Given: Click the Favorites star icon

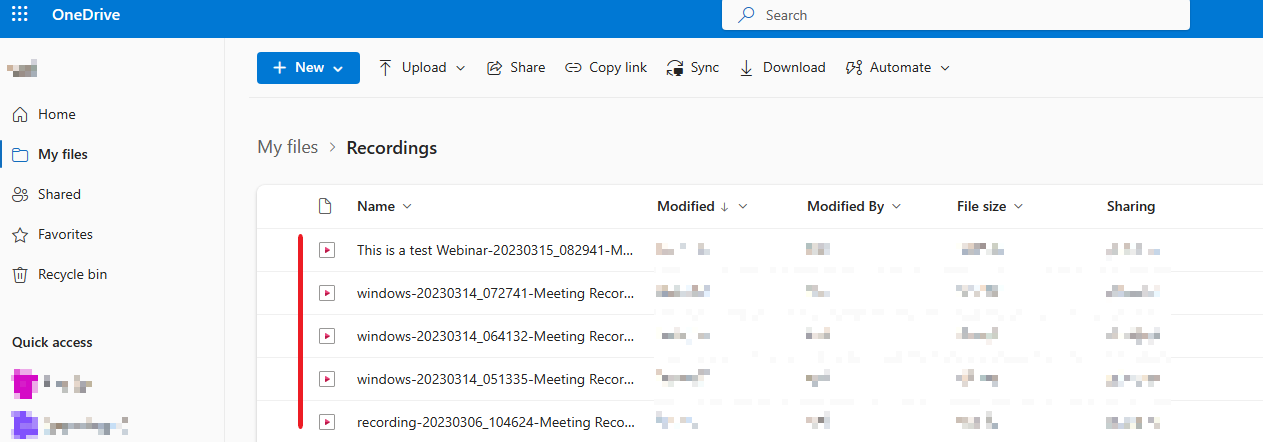Looking at the screenshot, I should point(20,235).
